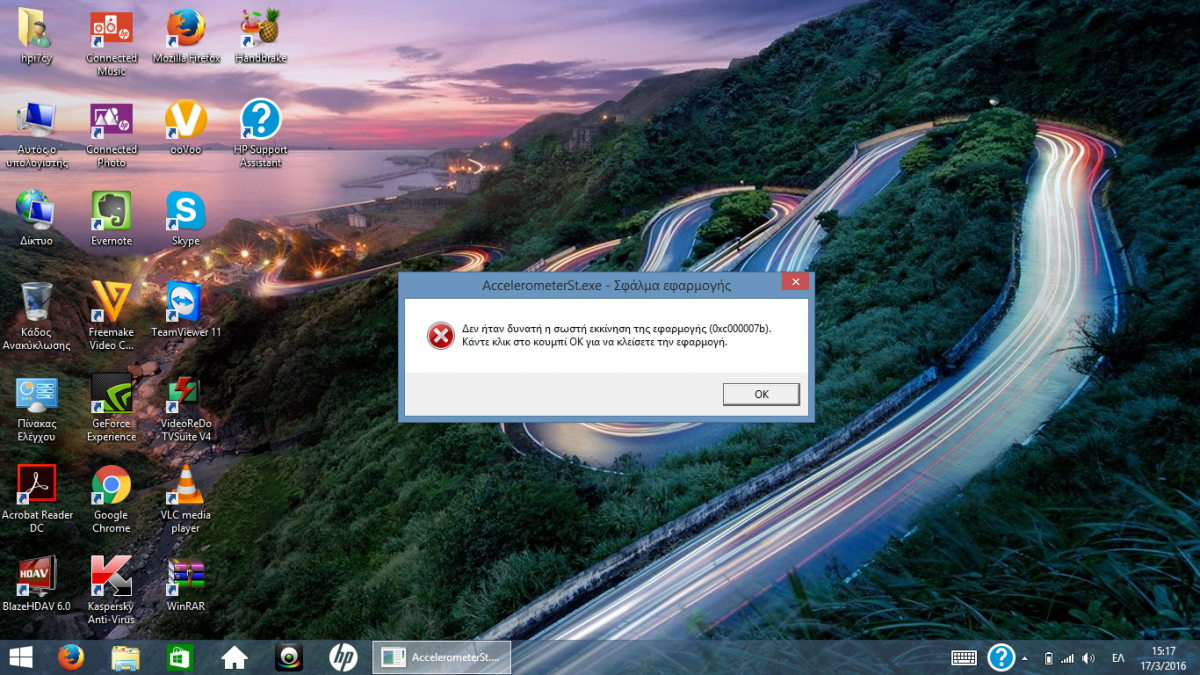Open the round eye-icon app on the taskbar
This screenshot has height=675, width=1200.
289,657
